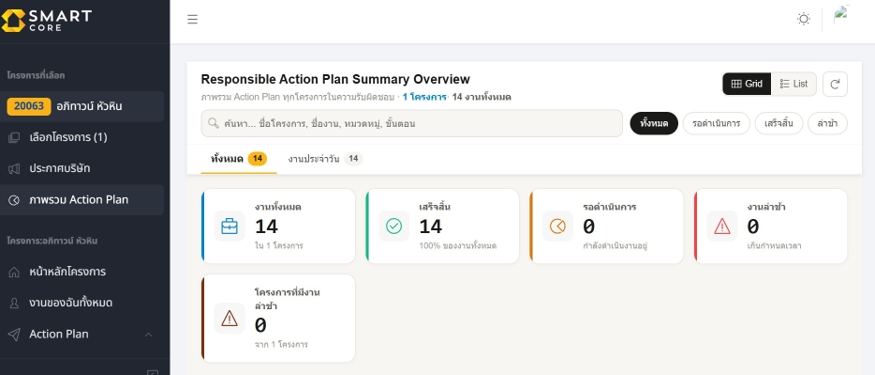Click warning icon on โครงการที่มีงานล่าช้า card
875x375 pixels.
click(x=229, y=318)
